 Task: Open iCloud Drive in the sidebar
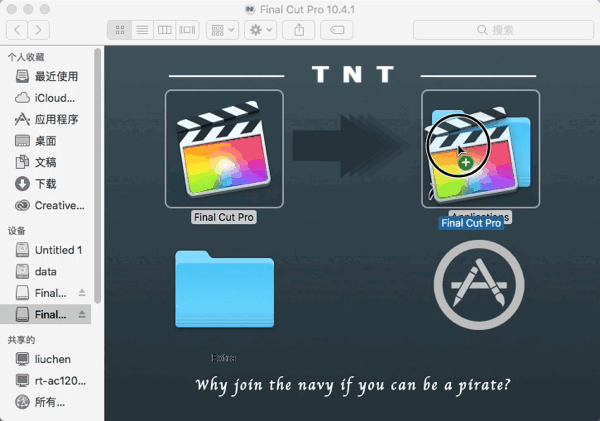tap(47, 98)
